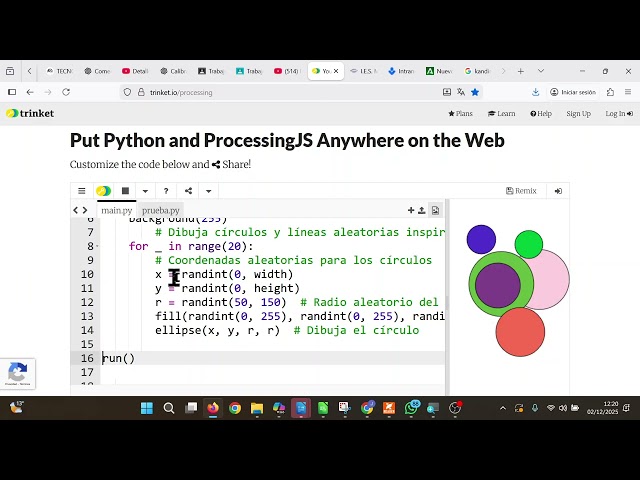Go to previous file with left chevron
Screen dimensions: 640x480
(x=76, y=210)
